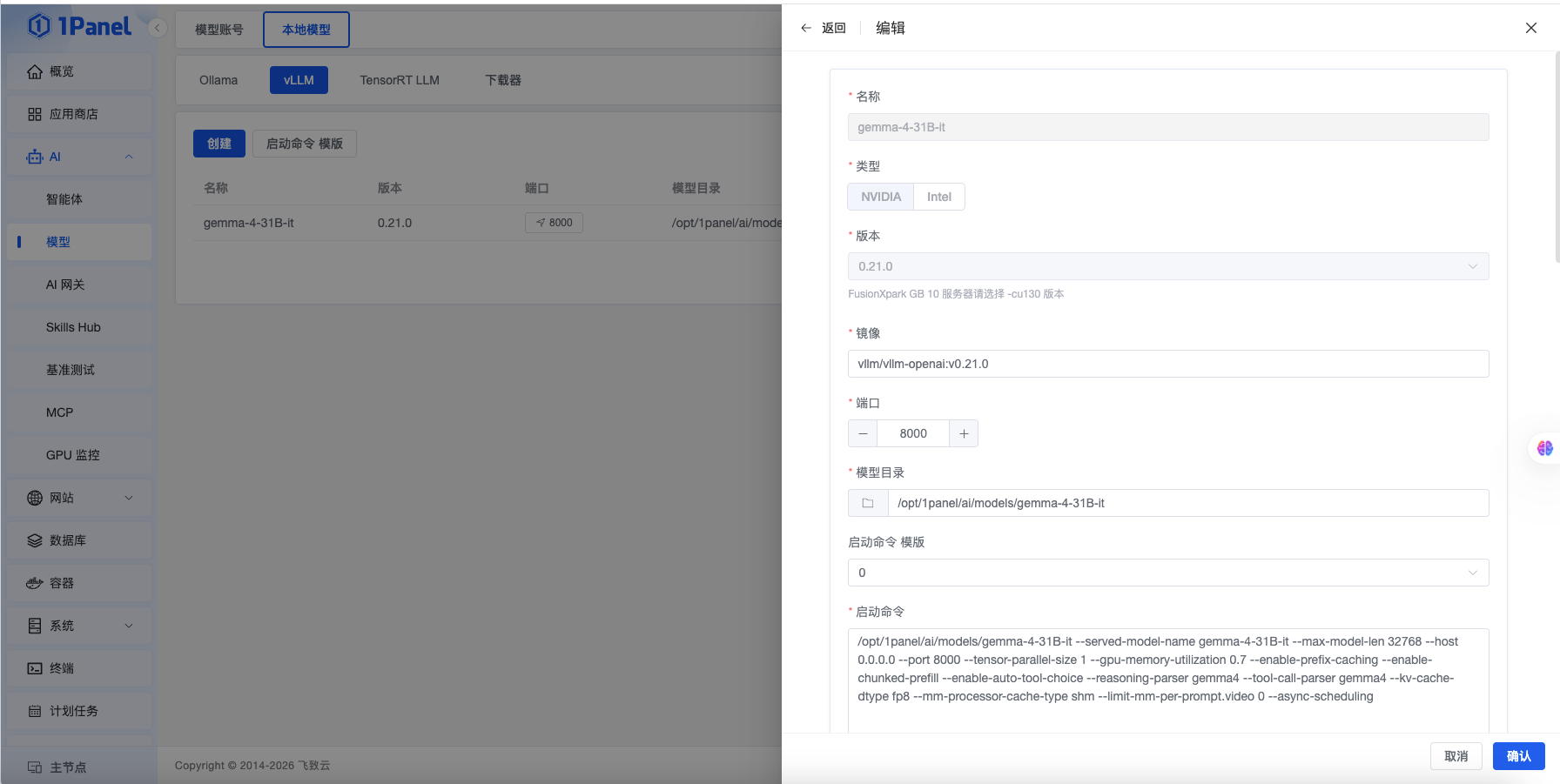Open GPU 监控 monitoring

[79, 455]
